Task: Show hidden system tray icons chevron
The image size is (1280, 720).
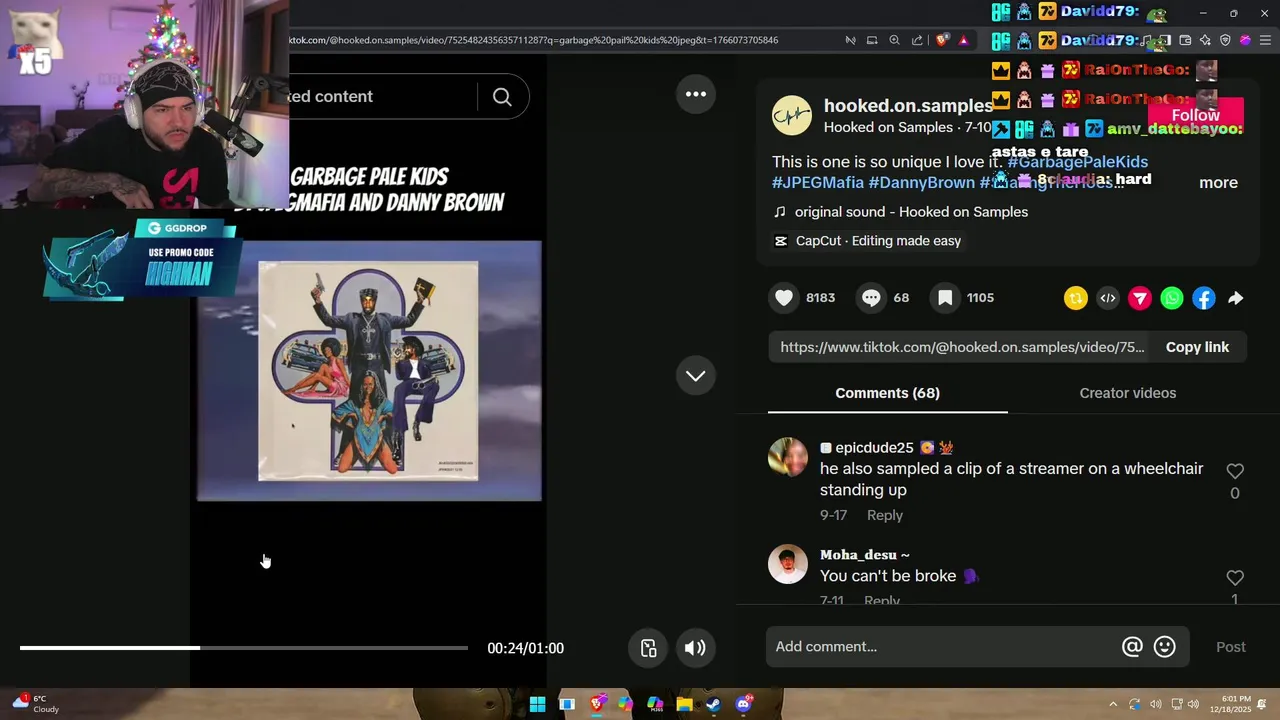Action: coord(1113,704)
